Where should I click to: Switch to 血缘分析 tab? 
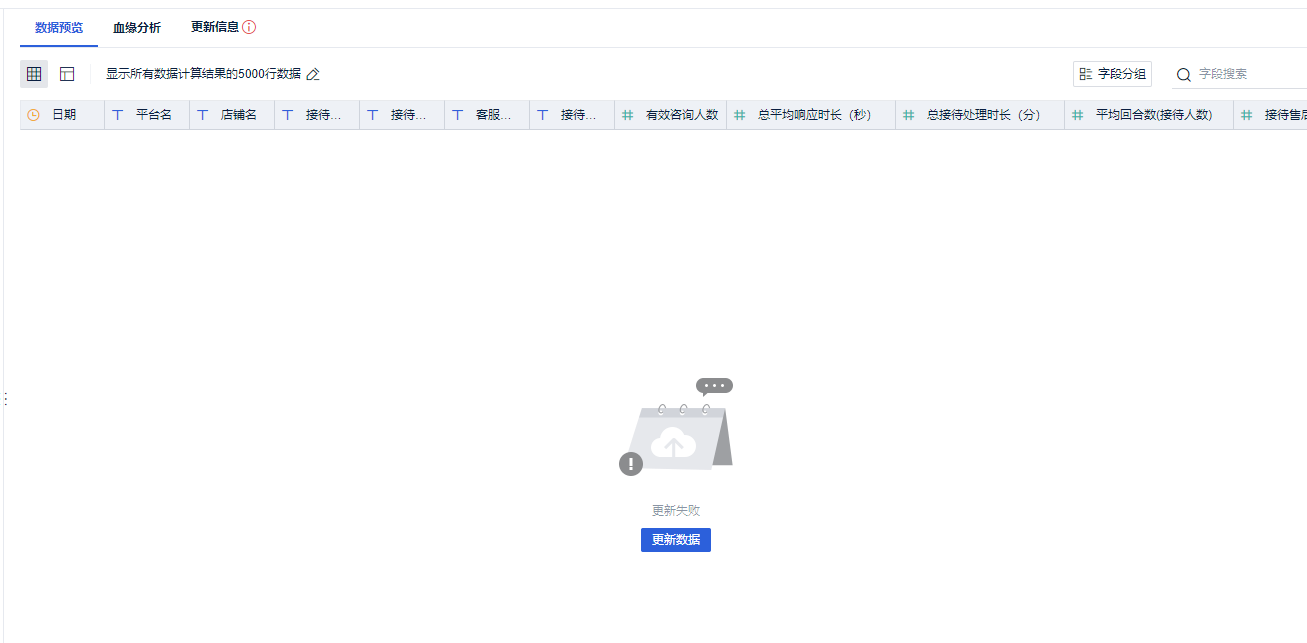(x=137, y=27)
